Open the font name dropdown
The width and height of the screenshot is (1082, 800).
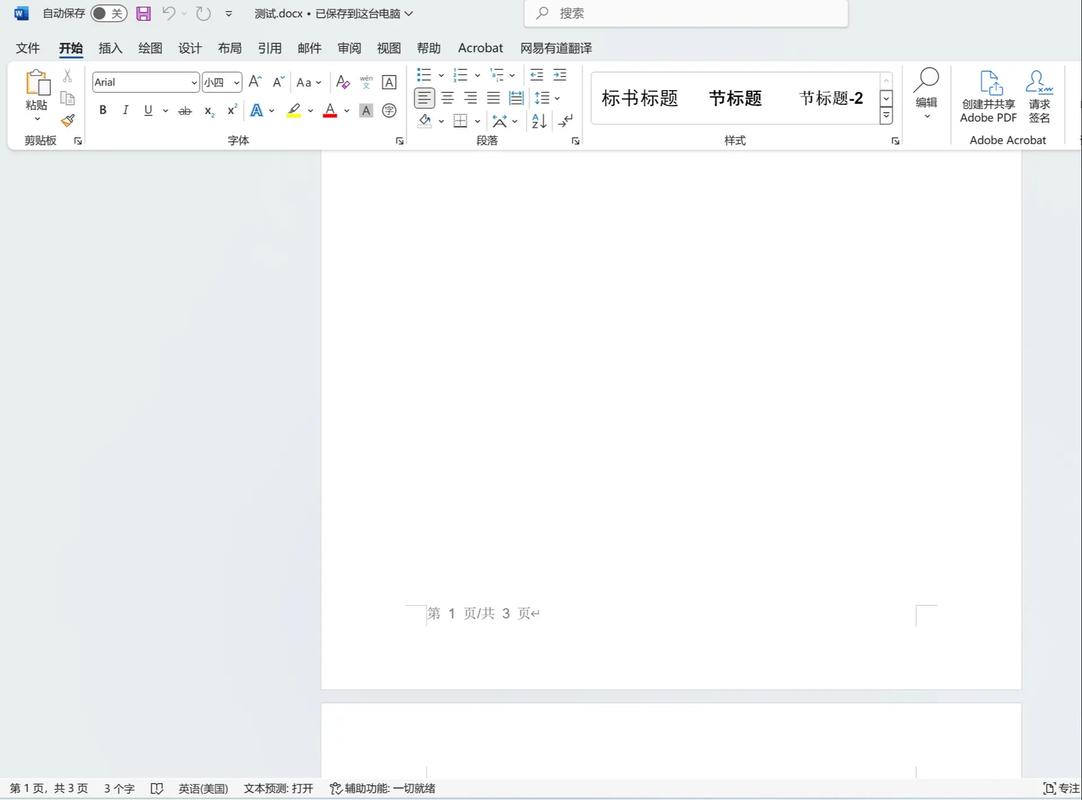196,82
